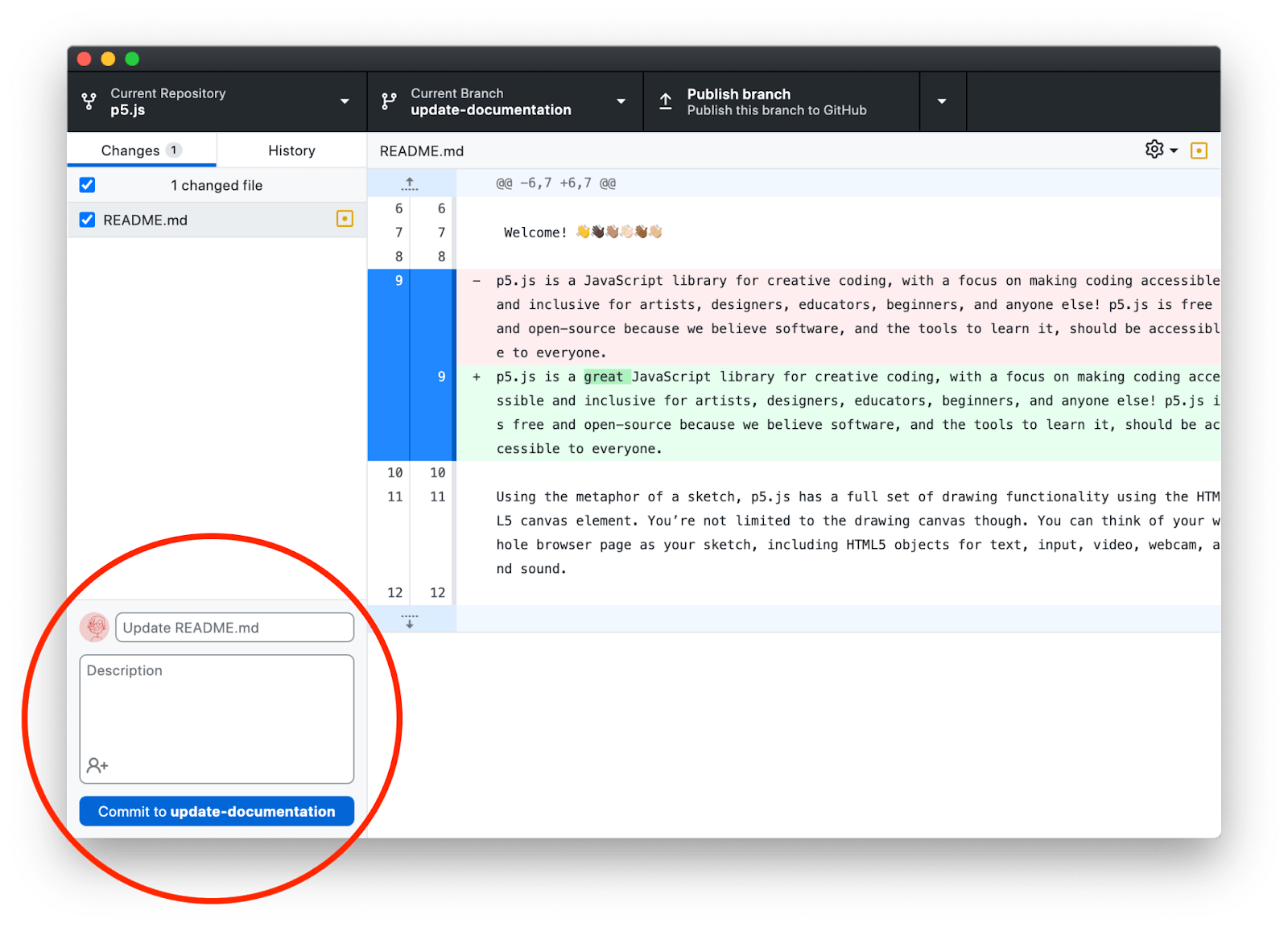Open the Current Branch dropdown

click(621, 101)
